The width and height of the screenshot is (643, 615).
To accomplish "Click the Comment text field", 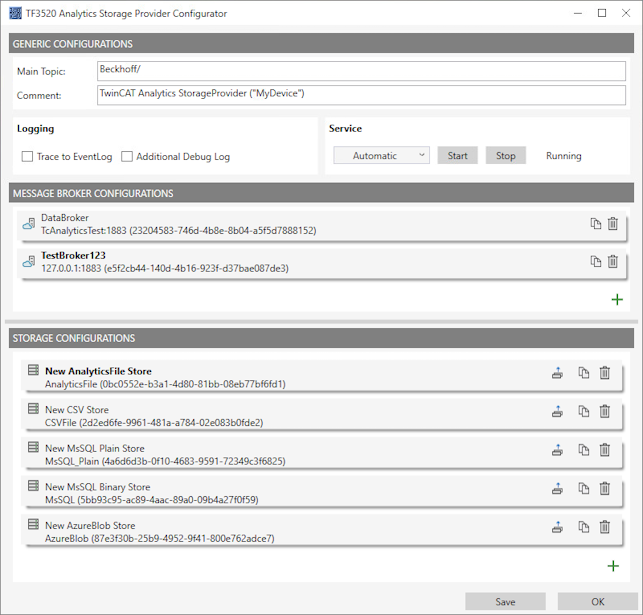I will 360,94.
